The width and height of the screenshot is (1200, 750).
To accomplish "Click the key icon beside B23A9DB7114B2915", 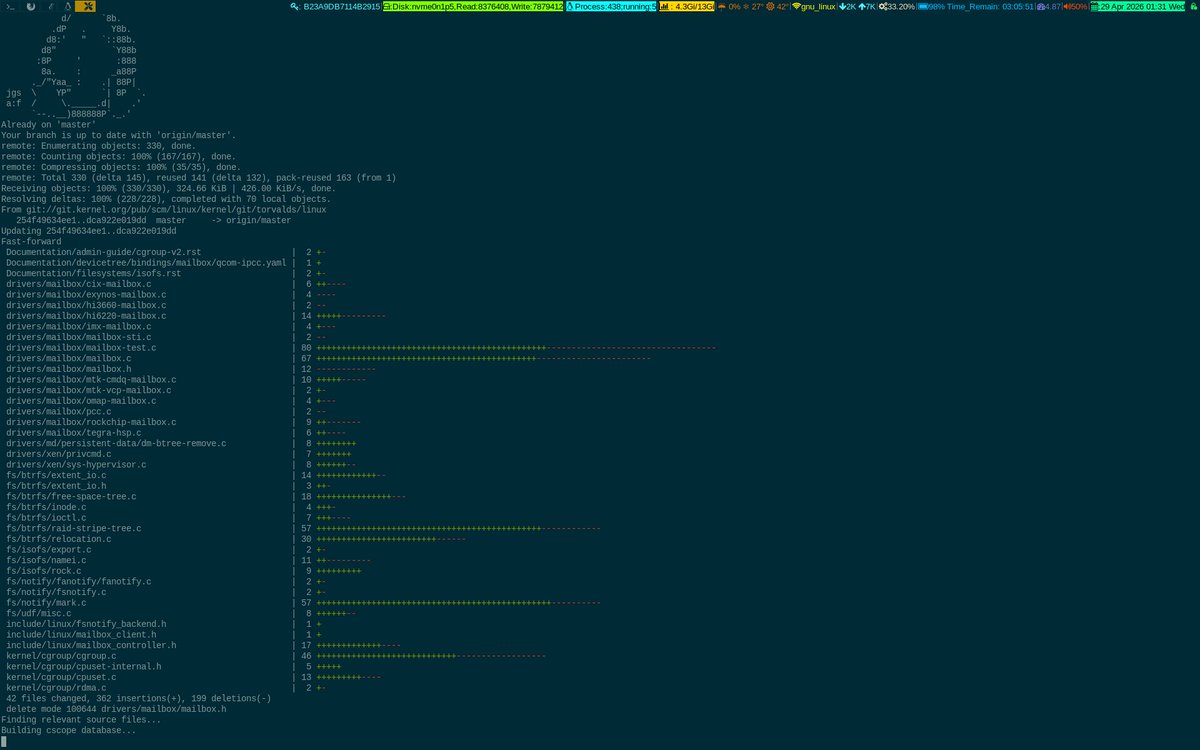I will (x=293, y=6).
